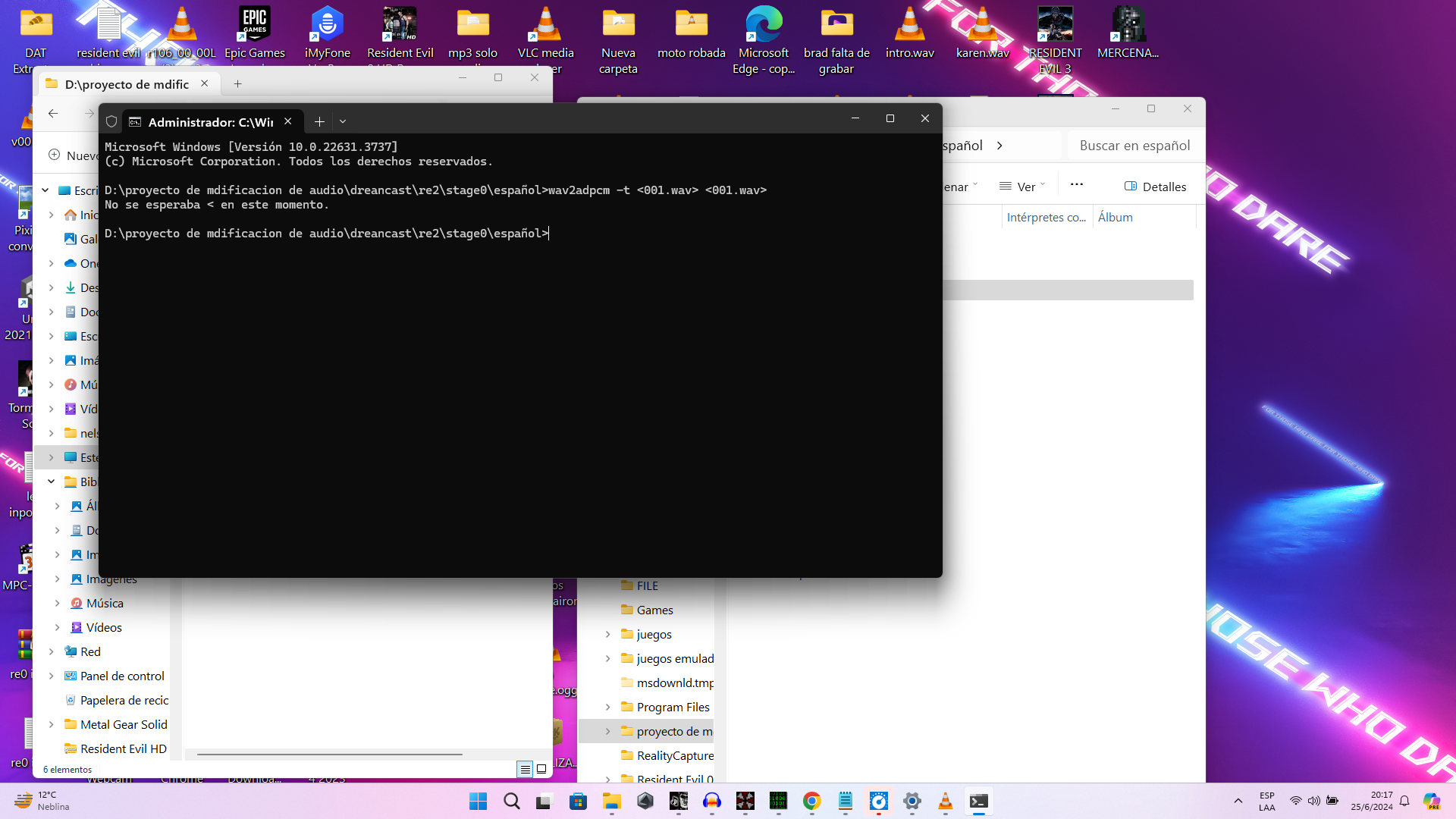The height and width of the screenshot is (819, 1456).
Task: Open the MERCENA... desktop shortcut
Action: 1128,33
